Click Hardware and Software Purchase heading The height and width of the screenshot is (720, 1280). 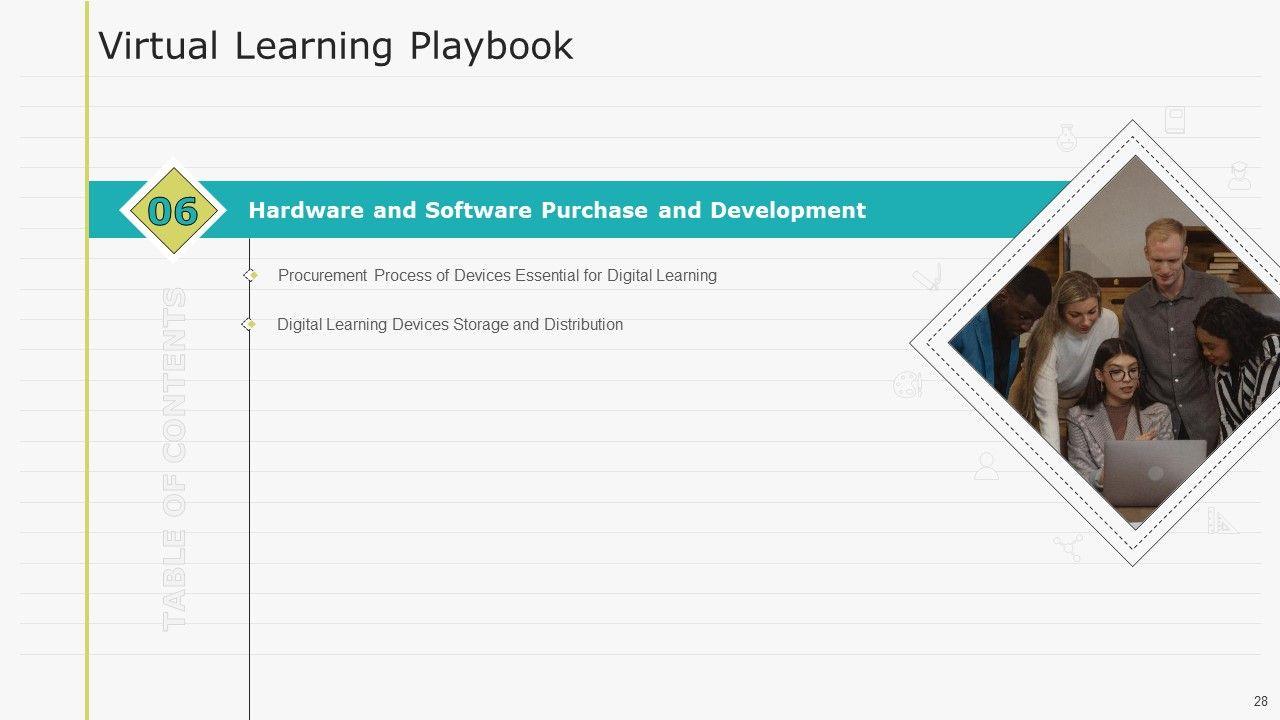(557, 210)
